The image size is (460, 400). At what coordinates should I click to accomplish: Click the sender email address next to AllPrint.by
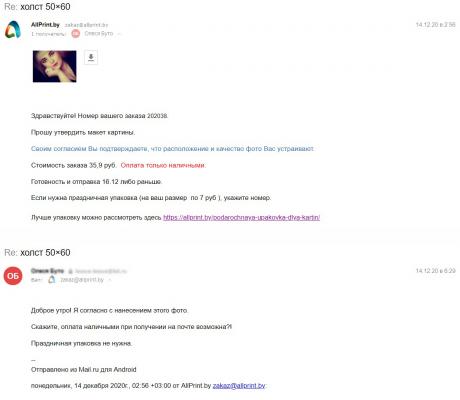[x=86, y=25]
